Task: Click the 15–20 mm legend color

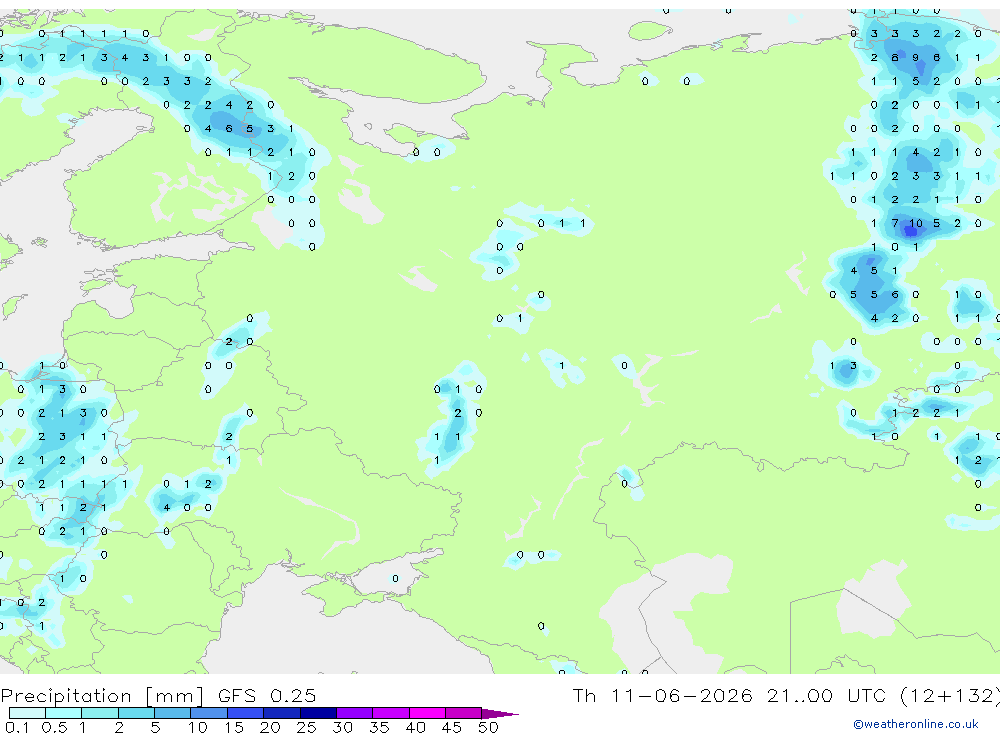Action: coord(245,713)
